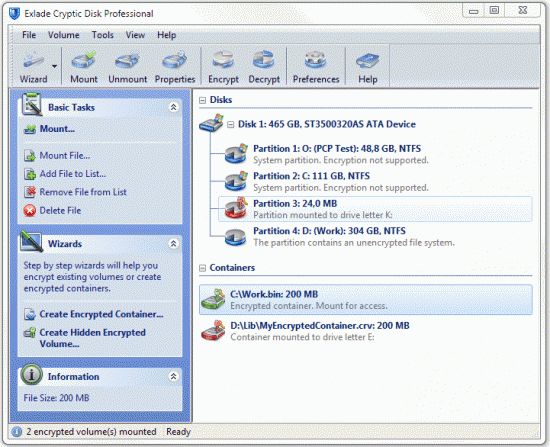Open the View menu

(x=135, y=35)
